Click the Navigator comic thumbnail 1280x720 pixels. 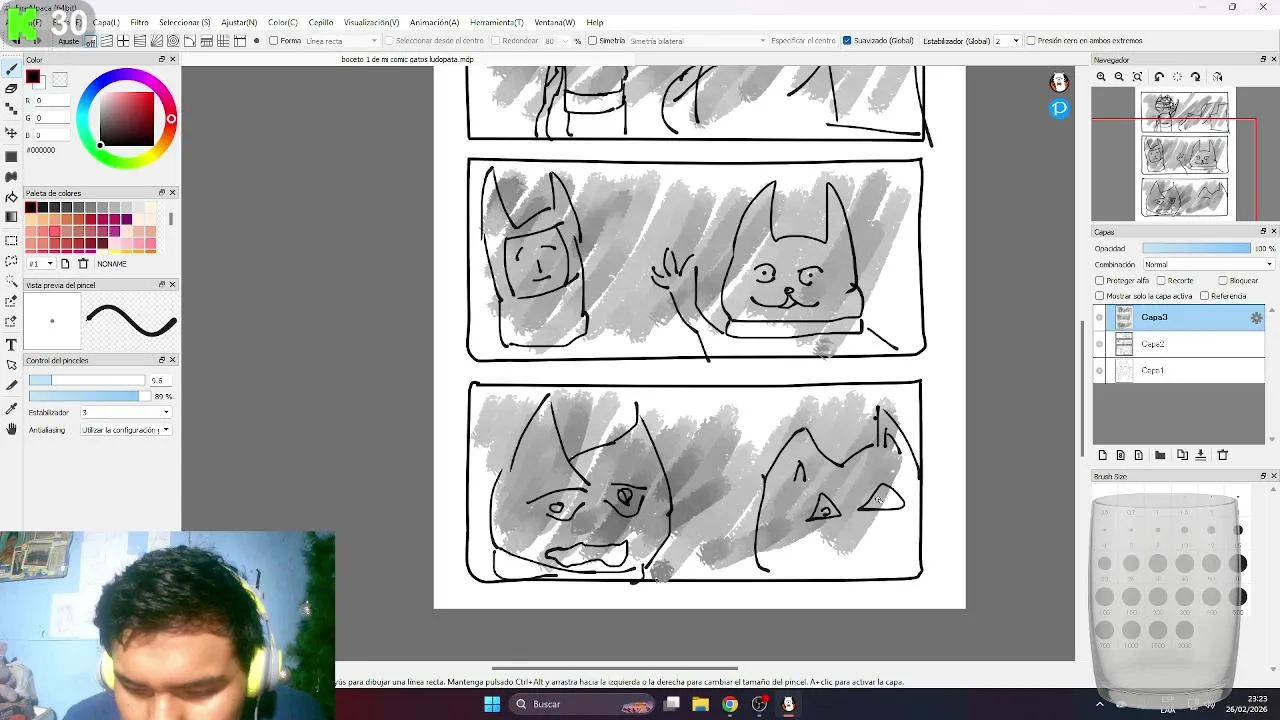(x=1185, y=155)
